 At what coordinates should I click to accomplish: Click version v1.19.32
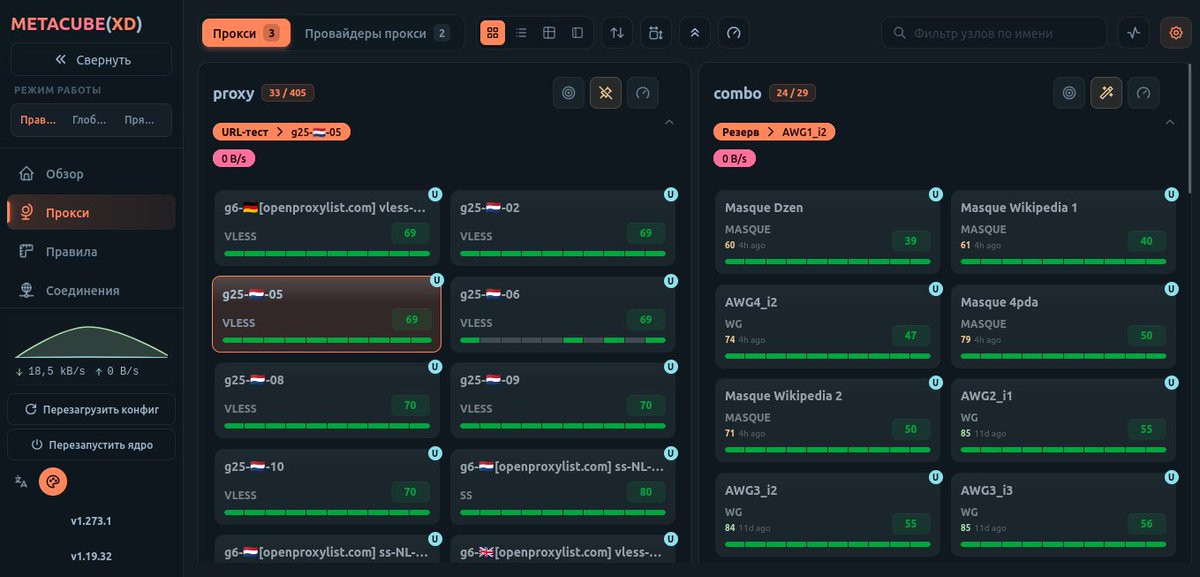(91, 556)
